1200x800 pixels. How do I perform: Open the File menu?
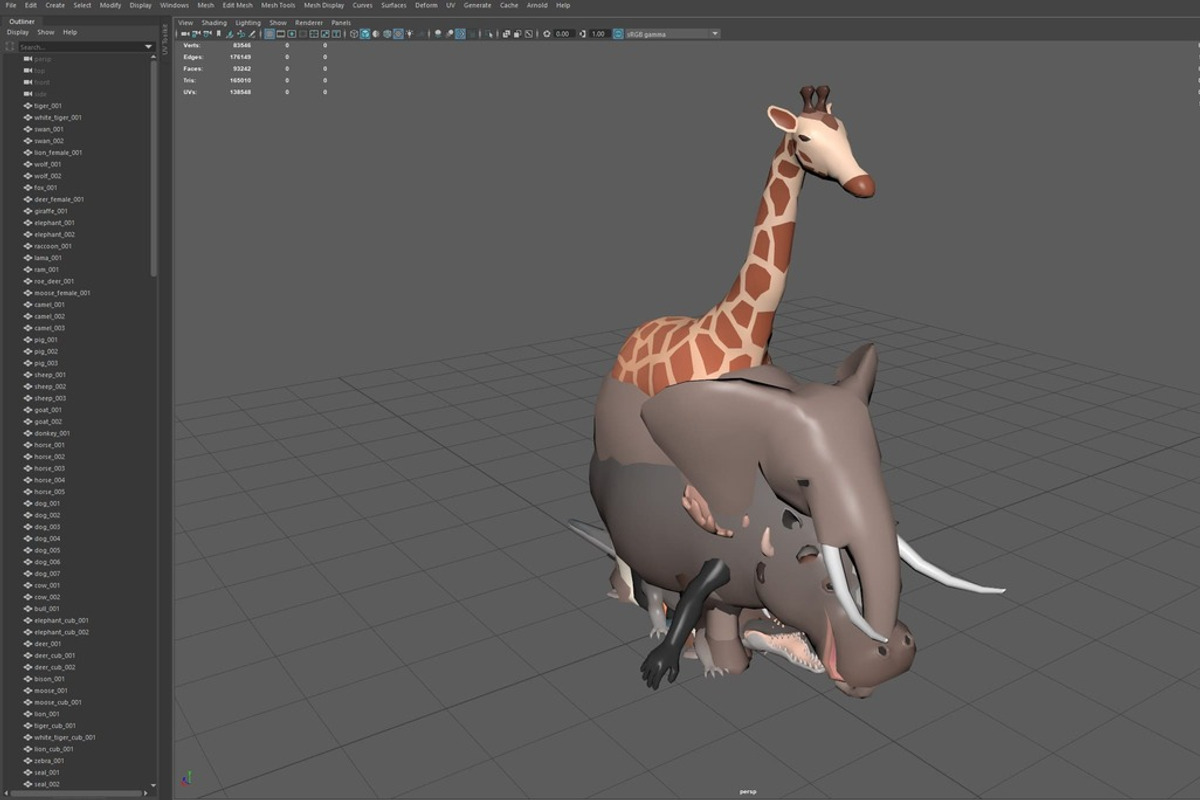coord(10,5)
